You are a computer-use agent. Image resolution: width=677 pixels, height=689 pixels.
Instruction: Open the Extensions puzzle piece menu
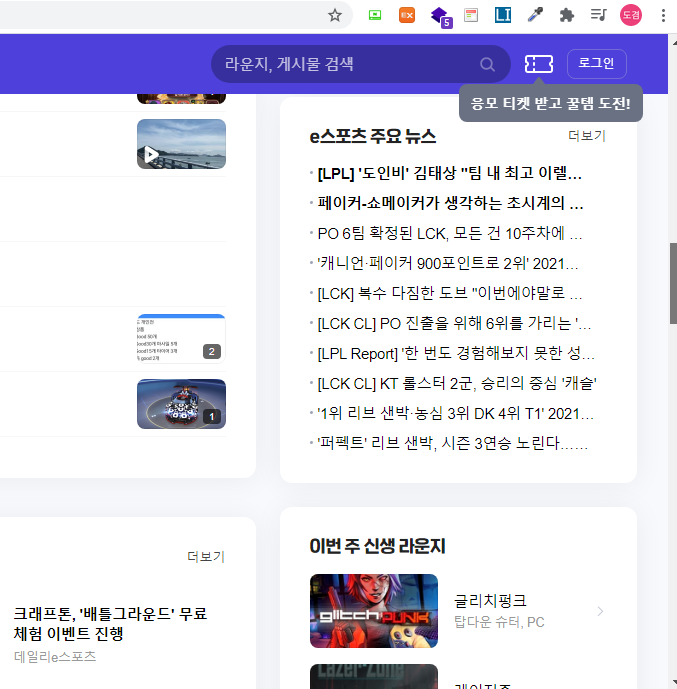[x=567, y=15]
